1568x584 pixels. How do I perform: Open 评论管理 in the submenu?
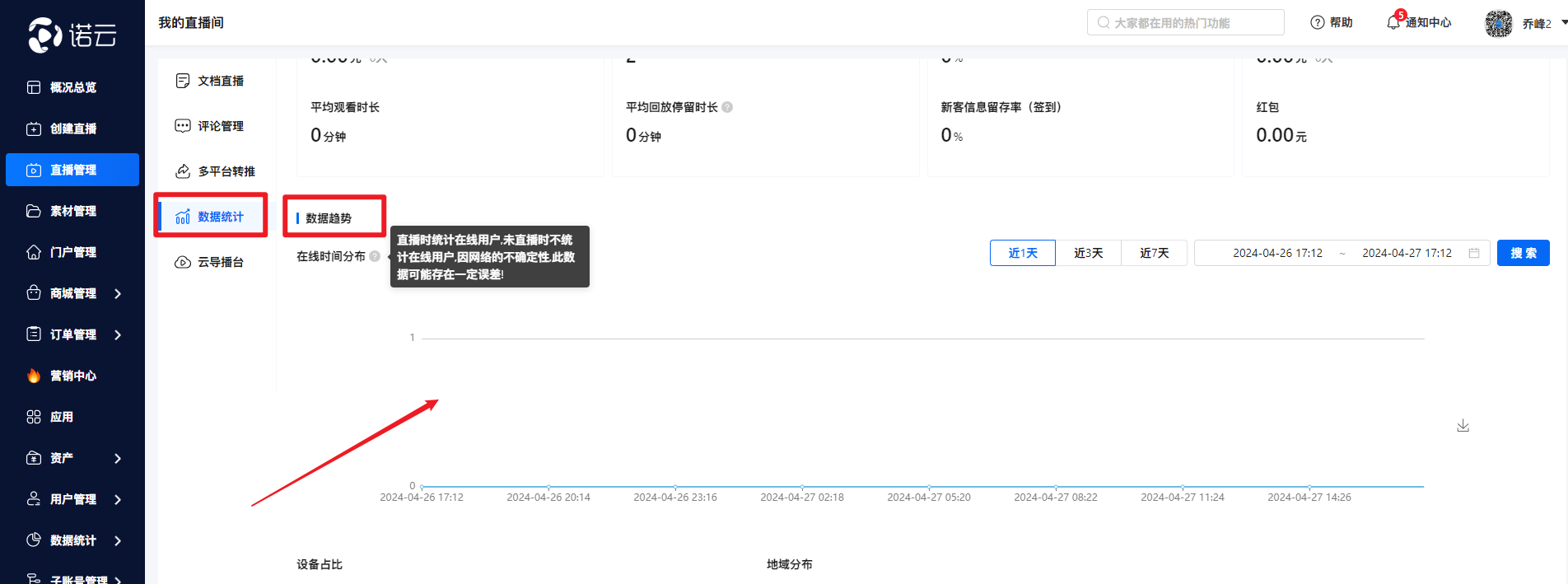pos(220,126)
